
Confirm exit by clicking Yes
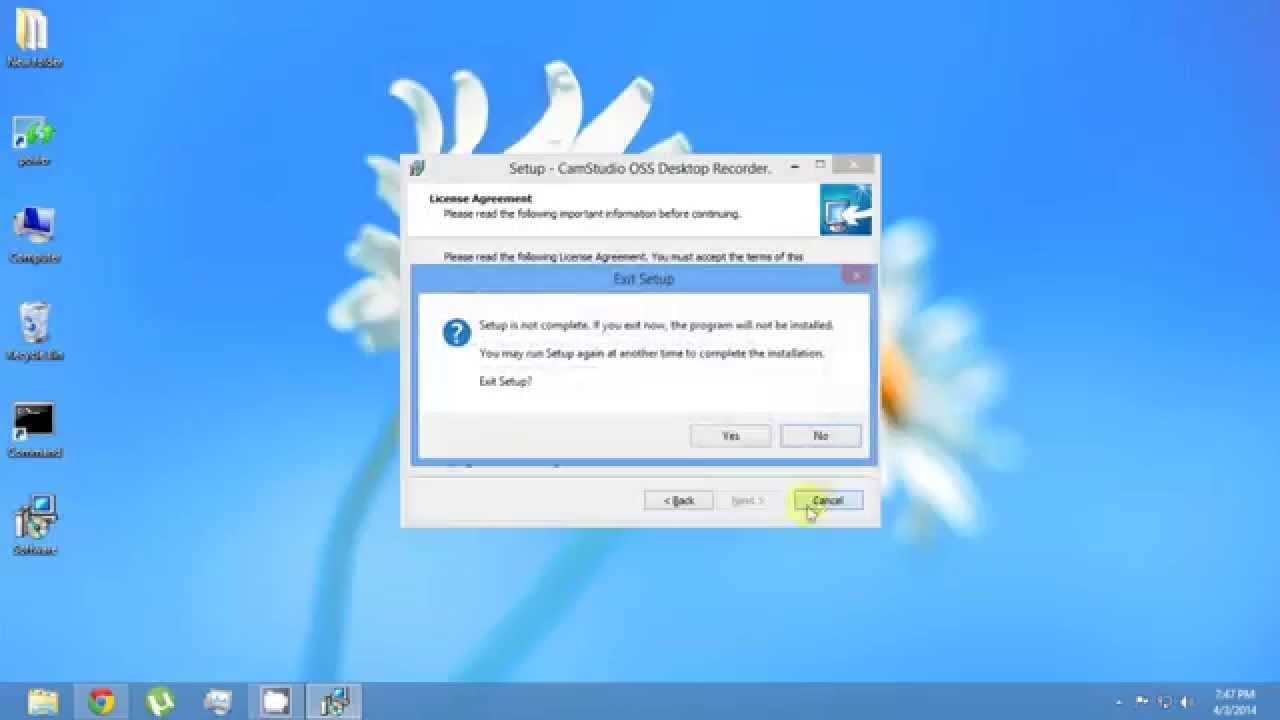[731, 436]
